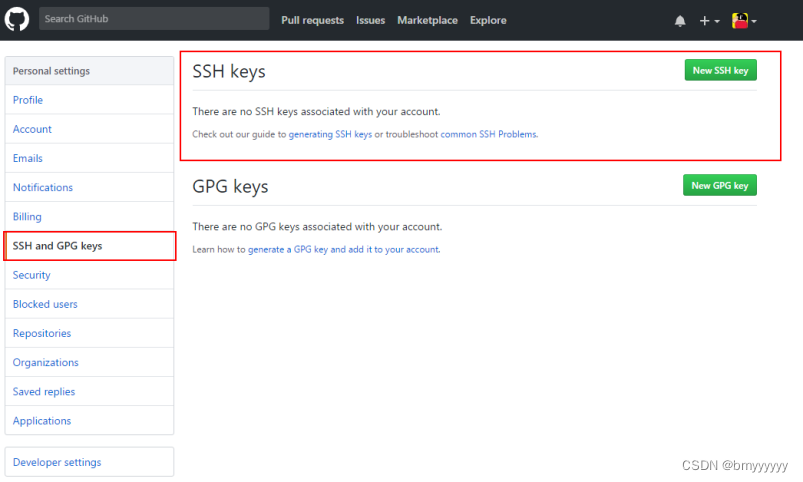803x482 pixels.
Task: Click the SSH keys heading
Action: (x=229, y=71)
